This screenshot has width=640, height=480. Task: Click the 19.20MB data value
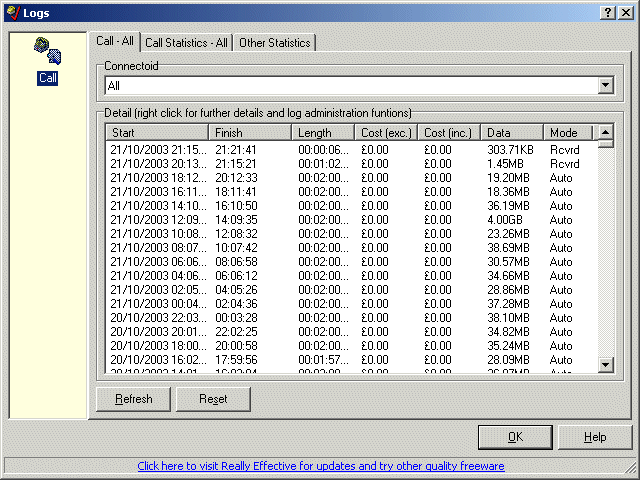[508, 178]
